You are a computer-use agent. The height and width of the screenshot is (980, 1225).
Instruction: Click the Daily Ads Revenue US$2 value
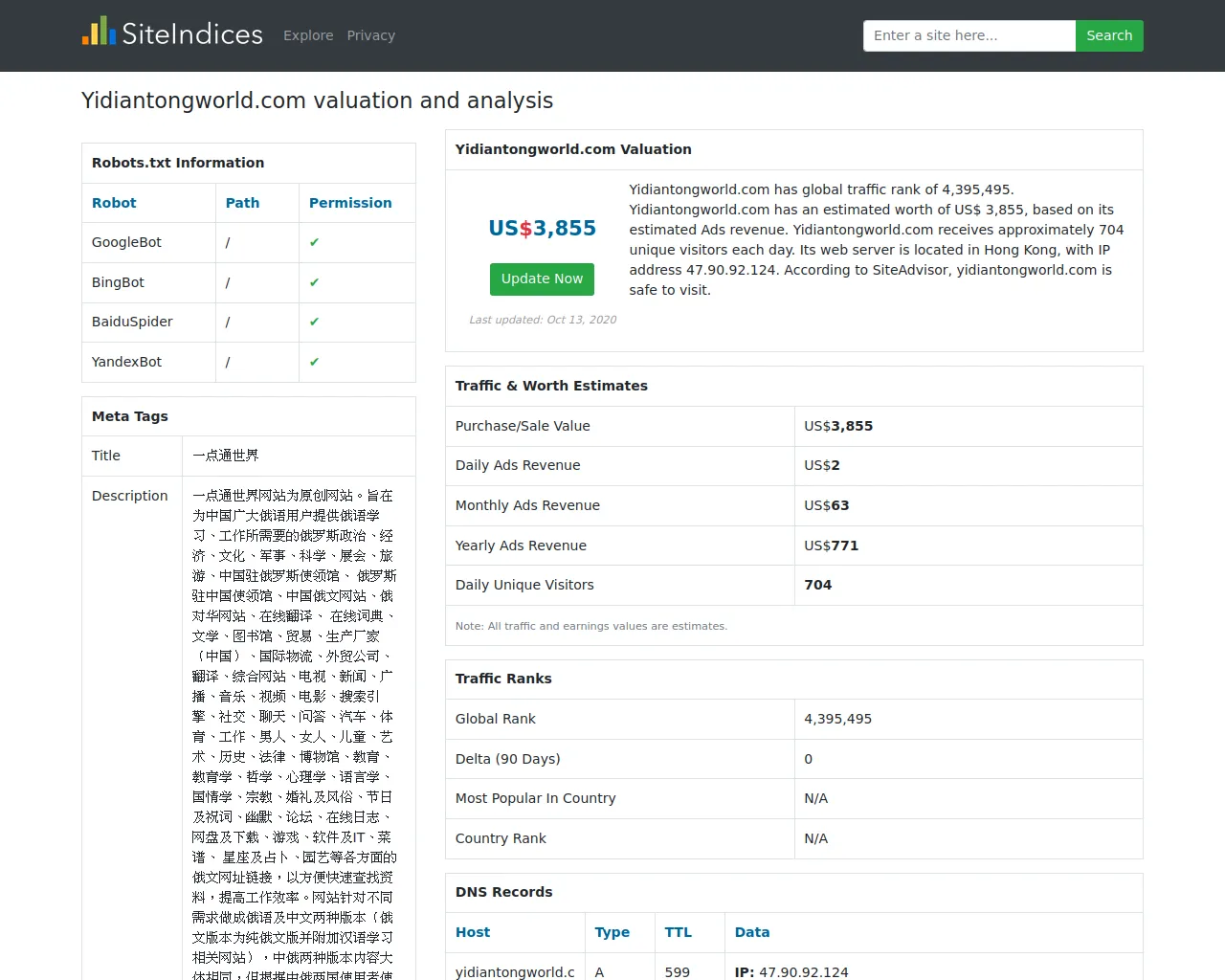(822, 465)
